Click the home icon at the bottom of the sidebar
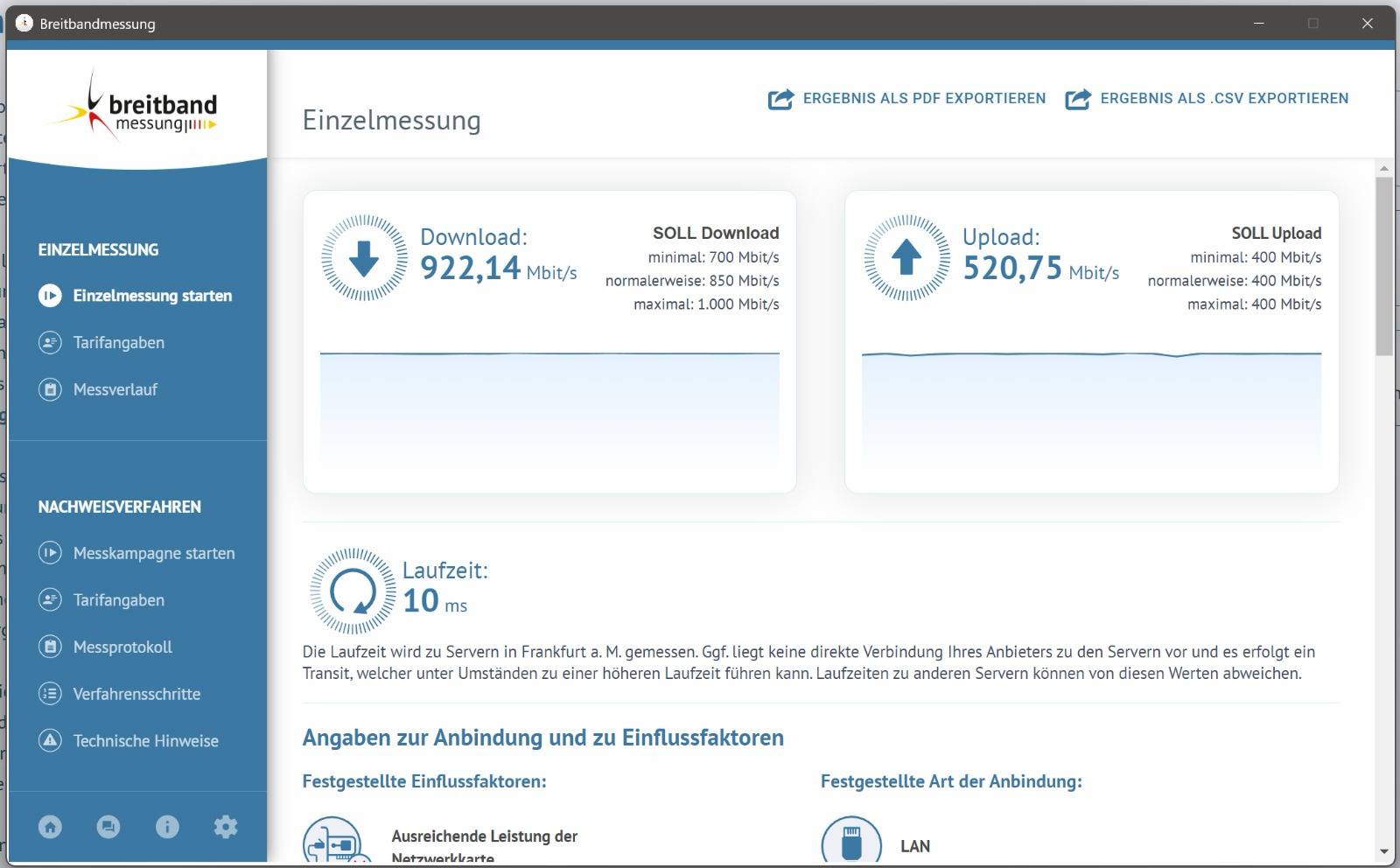 tap(50, 827)
